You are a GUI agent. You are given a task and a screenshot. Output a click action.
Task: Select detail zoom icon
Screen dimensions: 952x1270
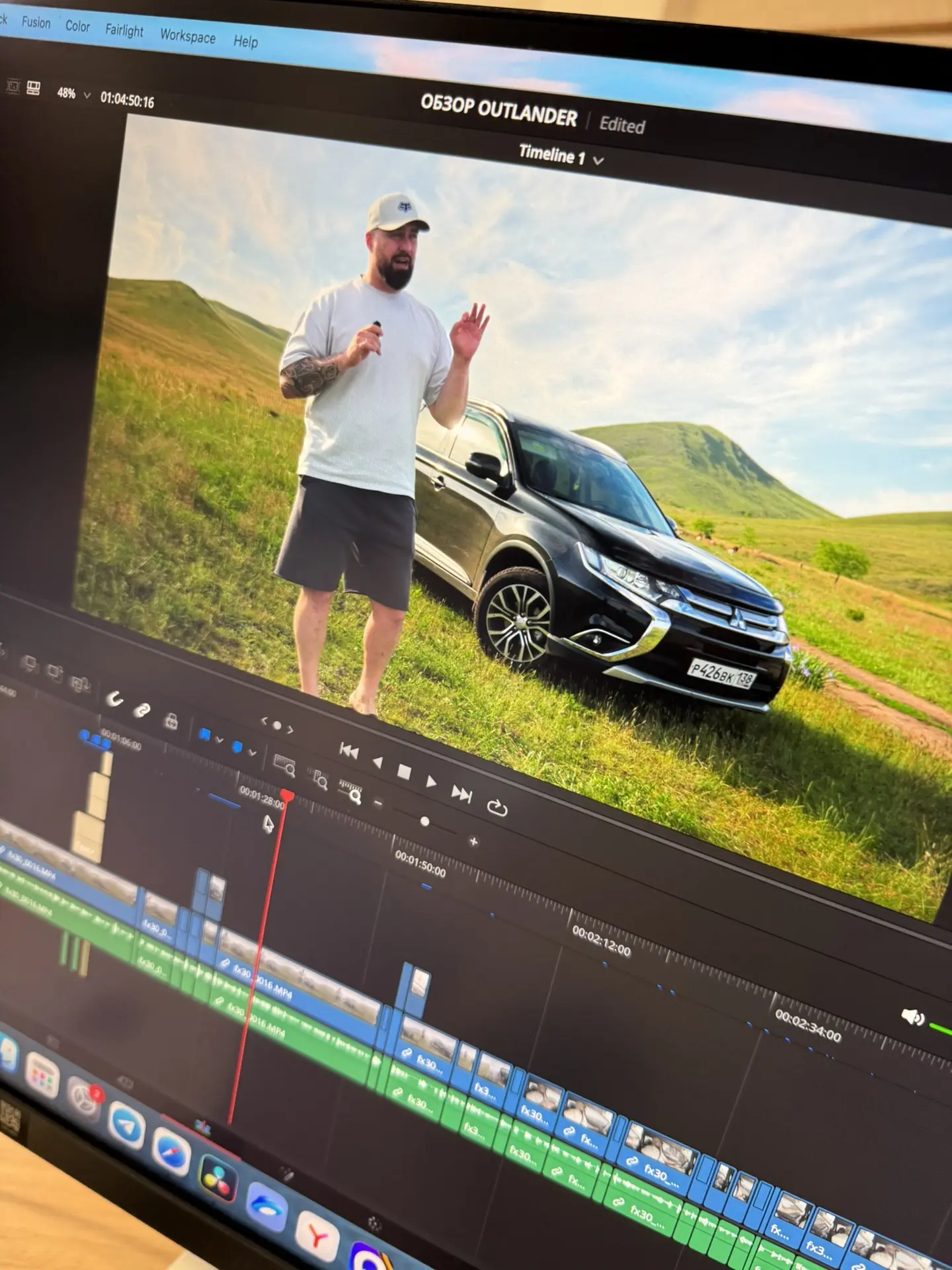click(x=320, y=781)
